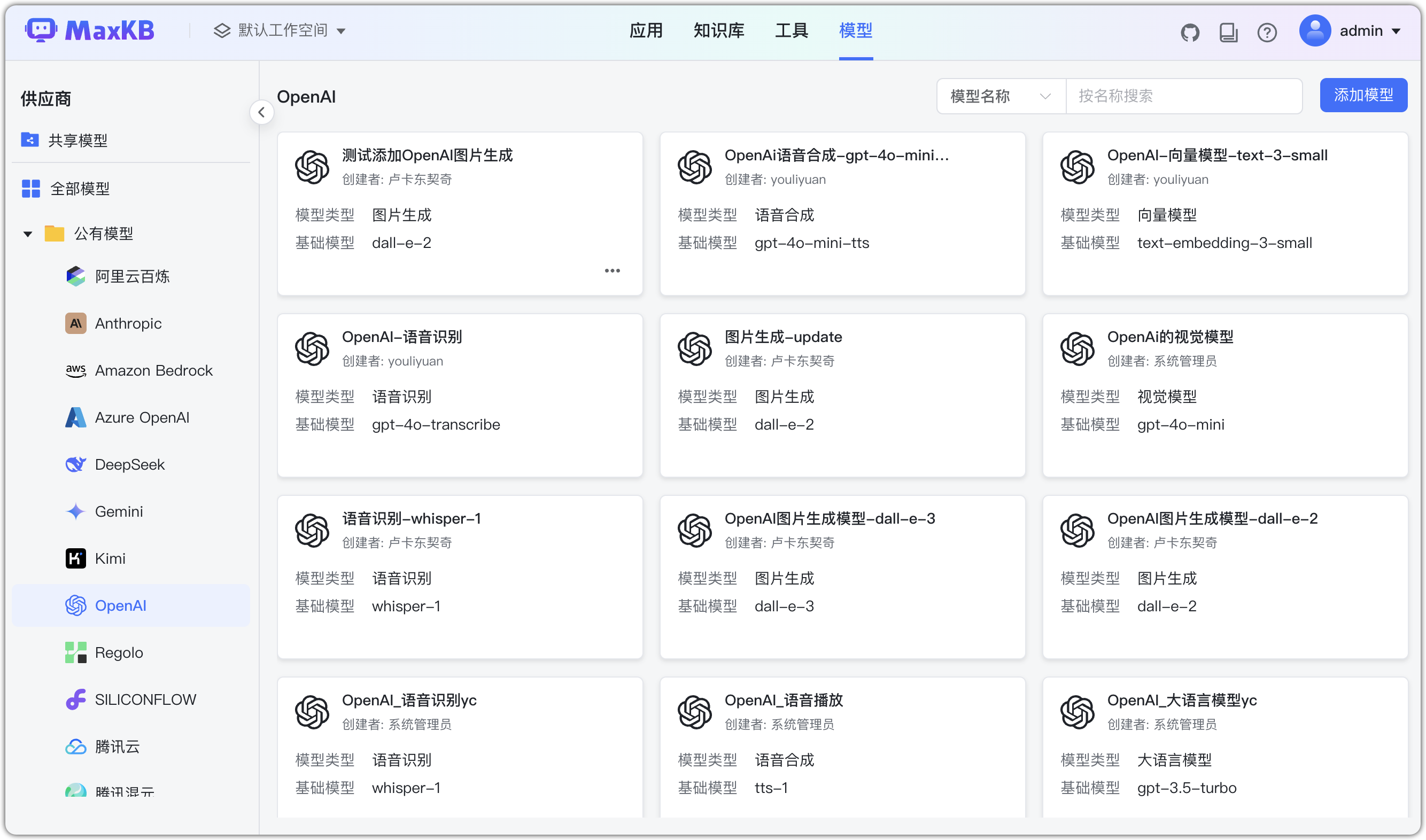
Task: Open the OpenAi语音合成-gpt-4o-mini... card title
Action: [x=836, y=155]
